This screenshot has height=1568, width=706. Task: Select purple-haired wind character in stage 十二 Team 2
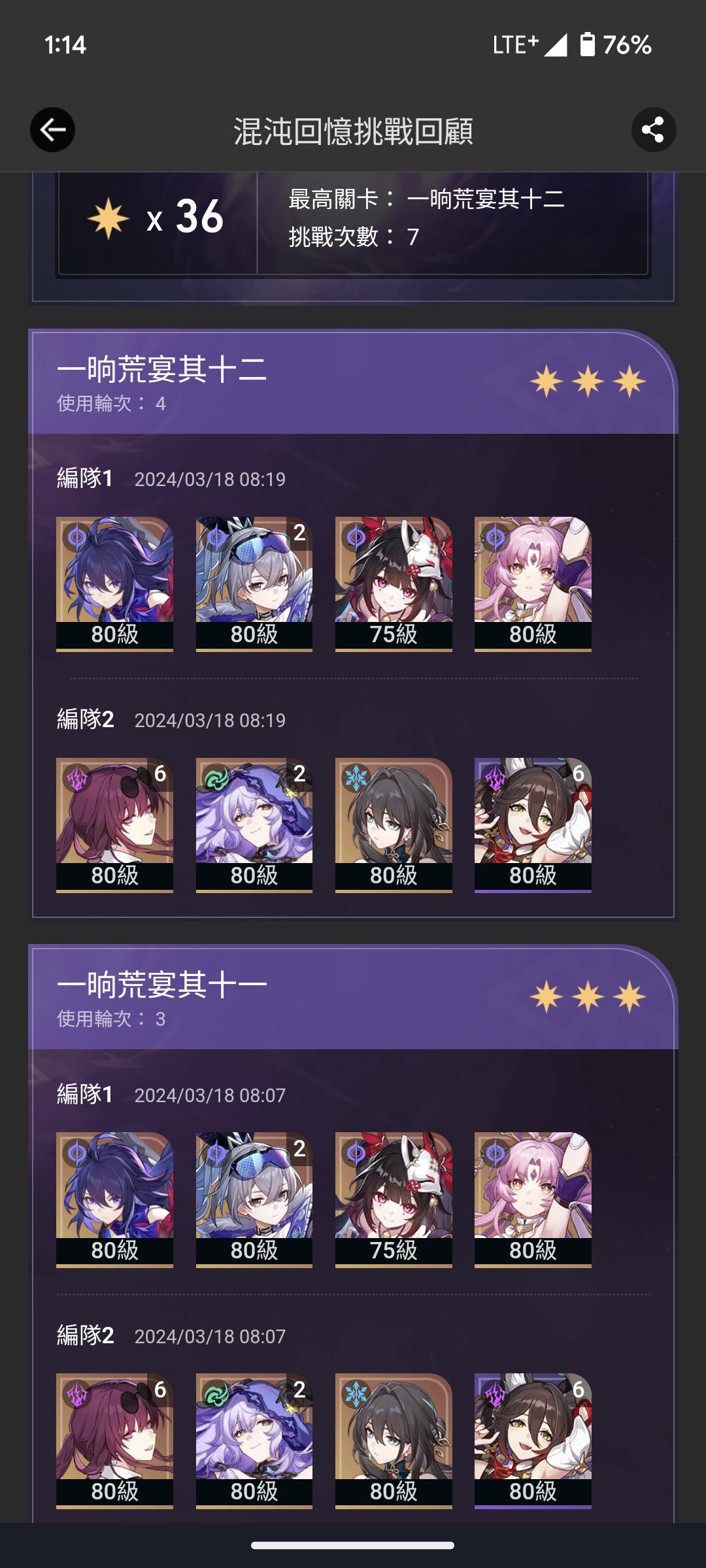(254, 825)
